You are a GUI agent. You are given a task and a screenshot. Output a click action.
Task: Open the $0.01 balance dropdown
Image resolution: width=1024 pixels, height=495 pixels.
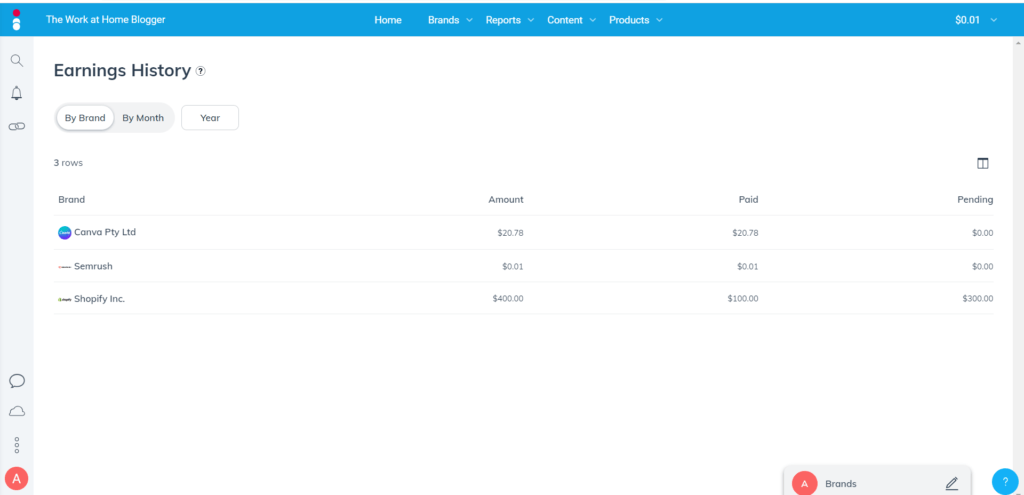(975, 20)
